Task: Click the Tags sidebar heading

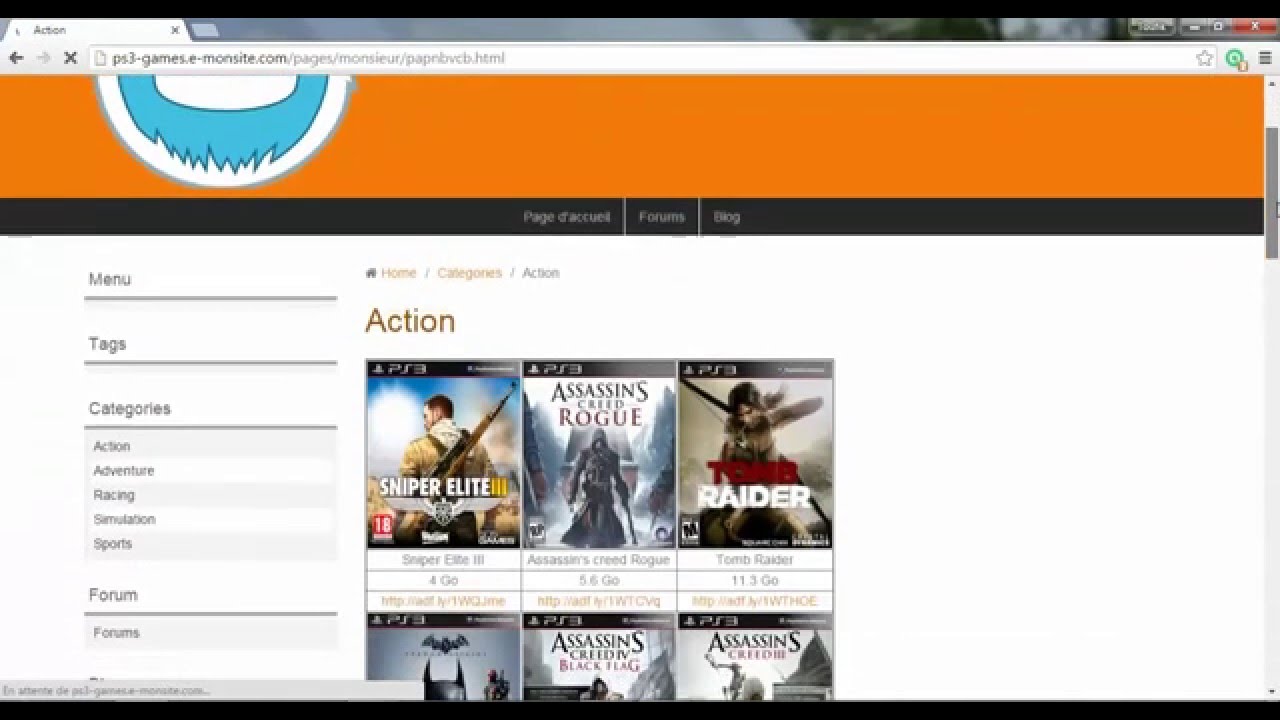Action: 107,344
